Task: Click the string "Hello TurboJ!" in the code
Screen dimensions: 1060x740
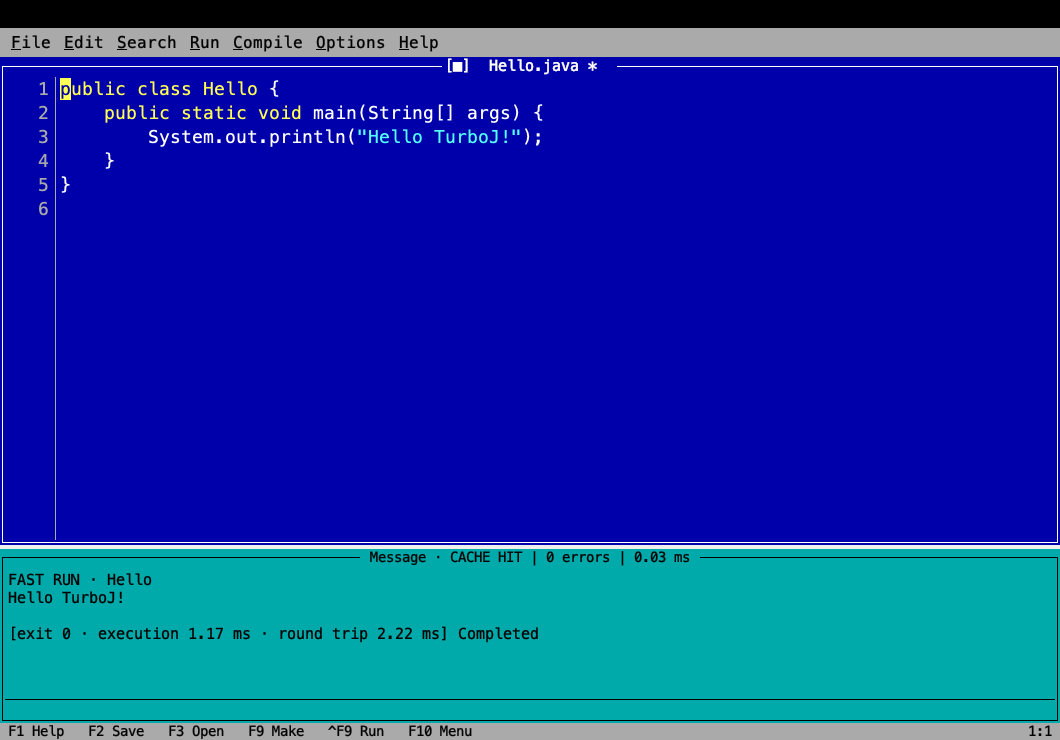Action: click(439, 137)
